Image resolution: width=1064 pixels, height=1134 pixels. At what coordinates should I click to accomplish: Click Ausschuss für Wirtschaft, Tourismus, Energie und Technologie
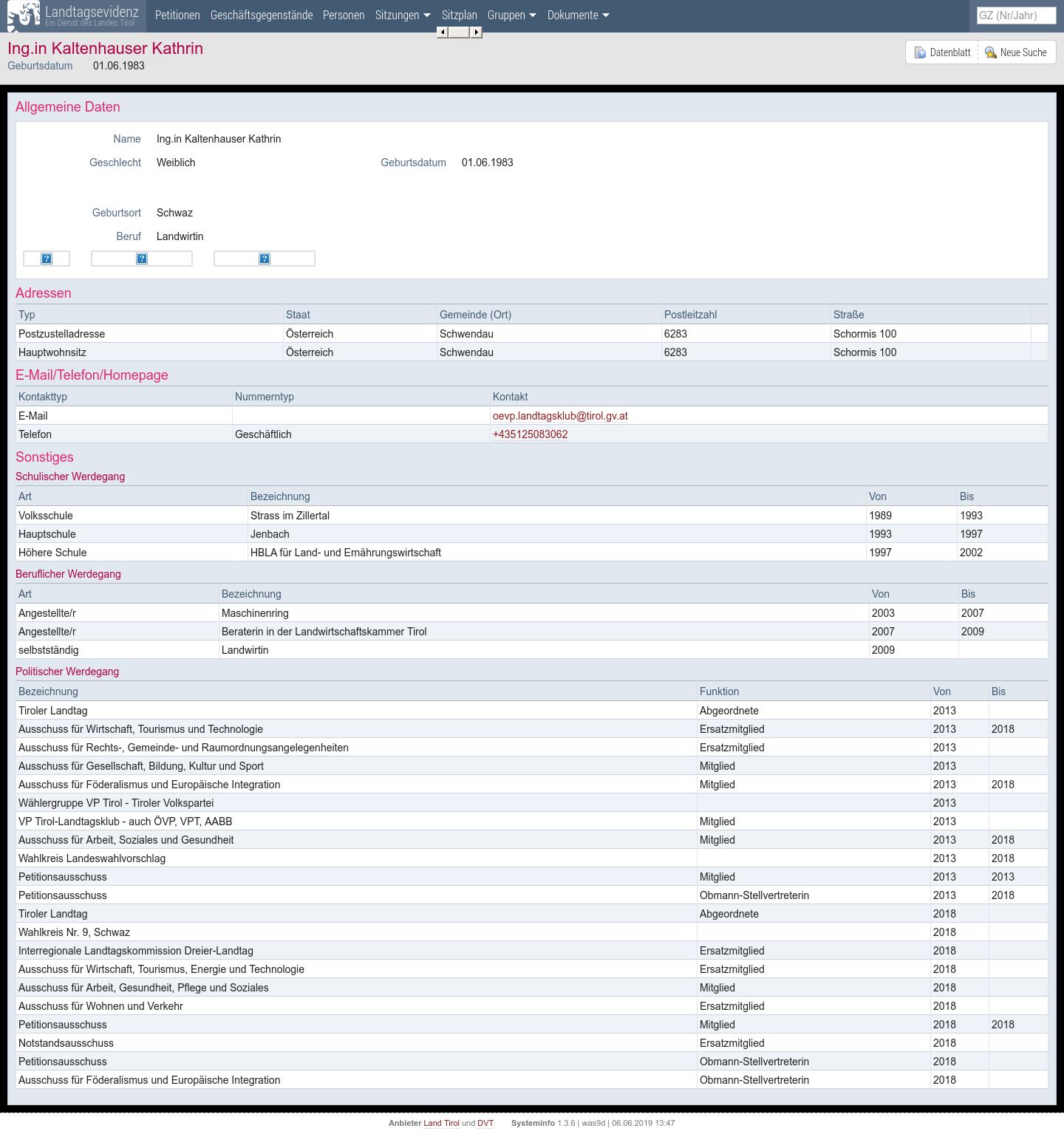tap(161, 969)
